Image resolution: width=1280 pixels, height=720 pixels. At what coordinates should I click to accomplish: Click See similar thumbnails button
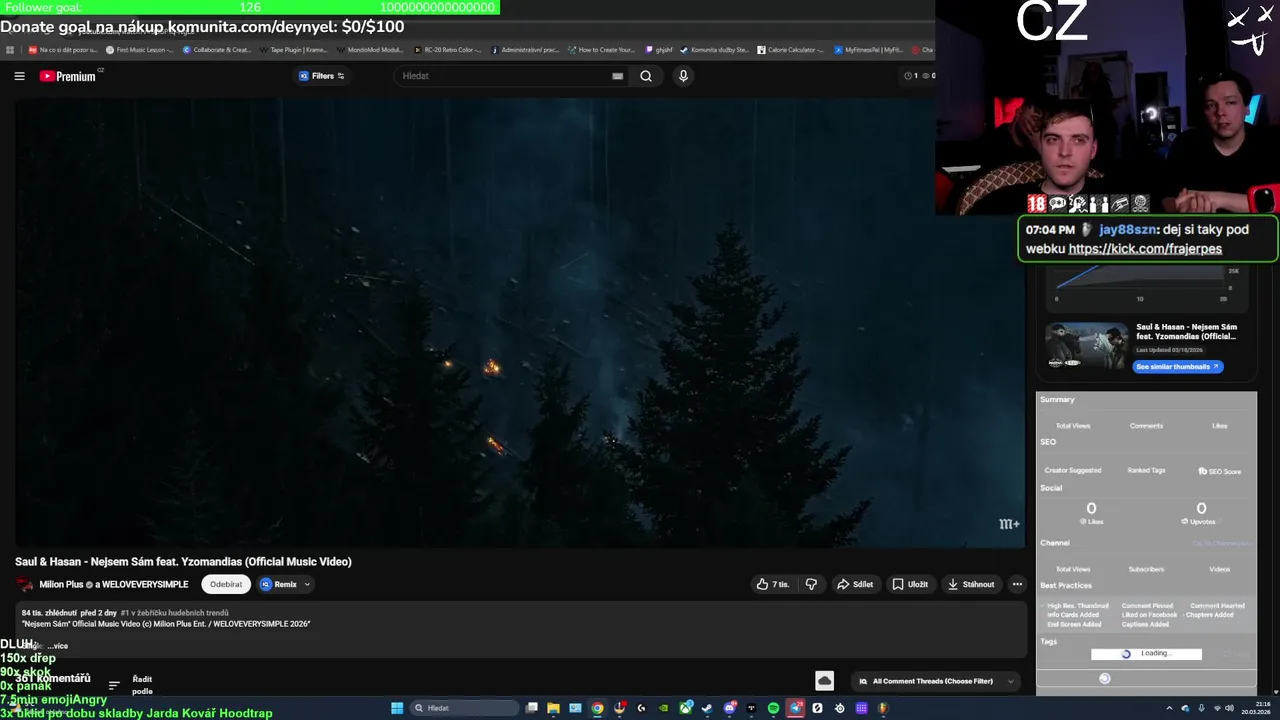click(x=1178, y=367)
